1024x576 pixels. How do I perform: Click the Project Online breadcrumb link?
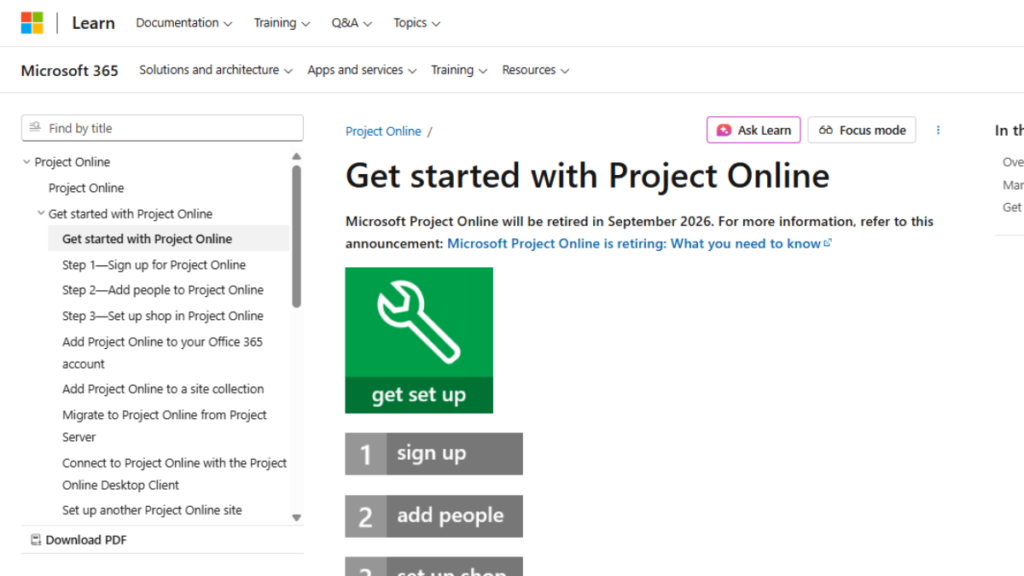[383, 130]
